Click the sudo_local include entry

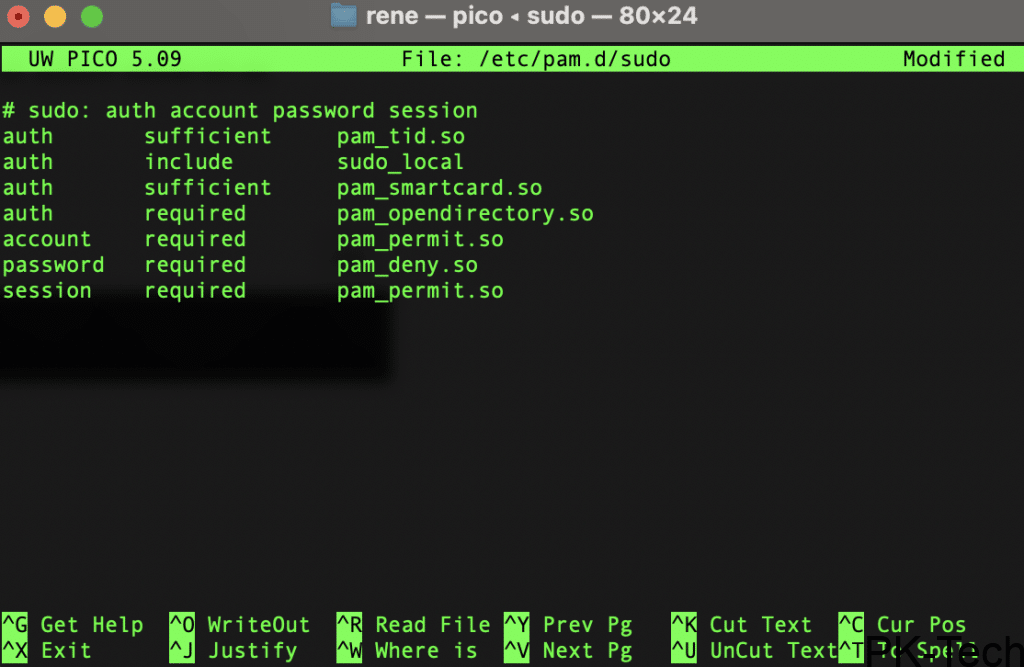tap(400, 162)
